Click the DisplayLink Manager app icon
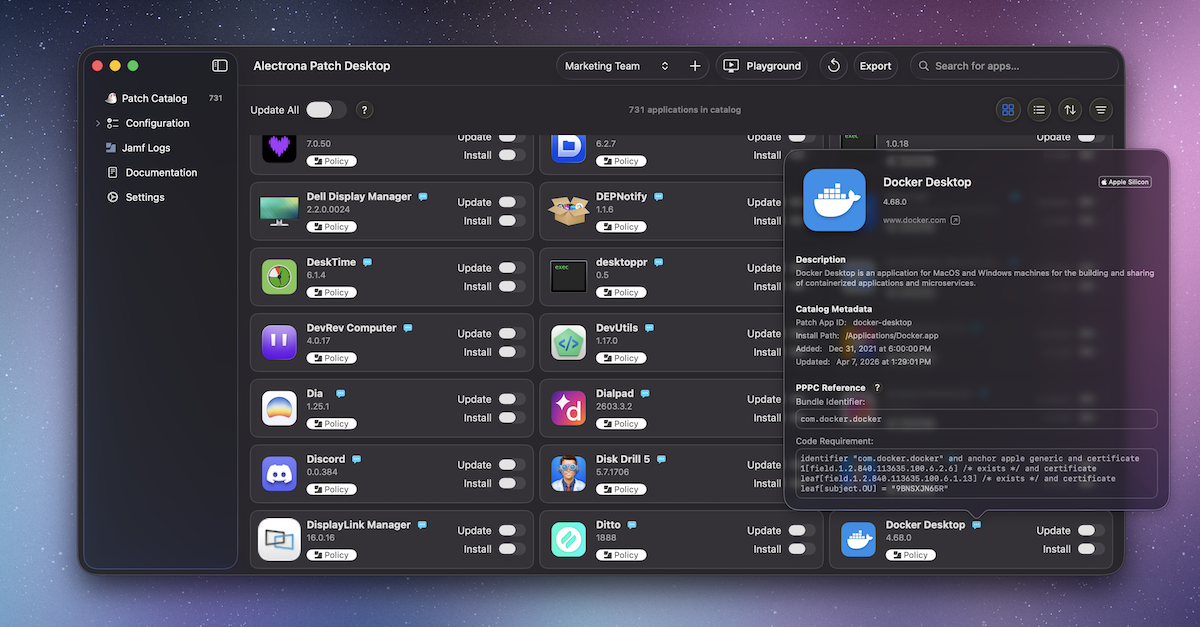Screen dimensions: 1200x627 279,539
